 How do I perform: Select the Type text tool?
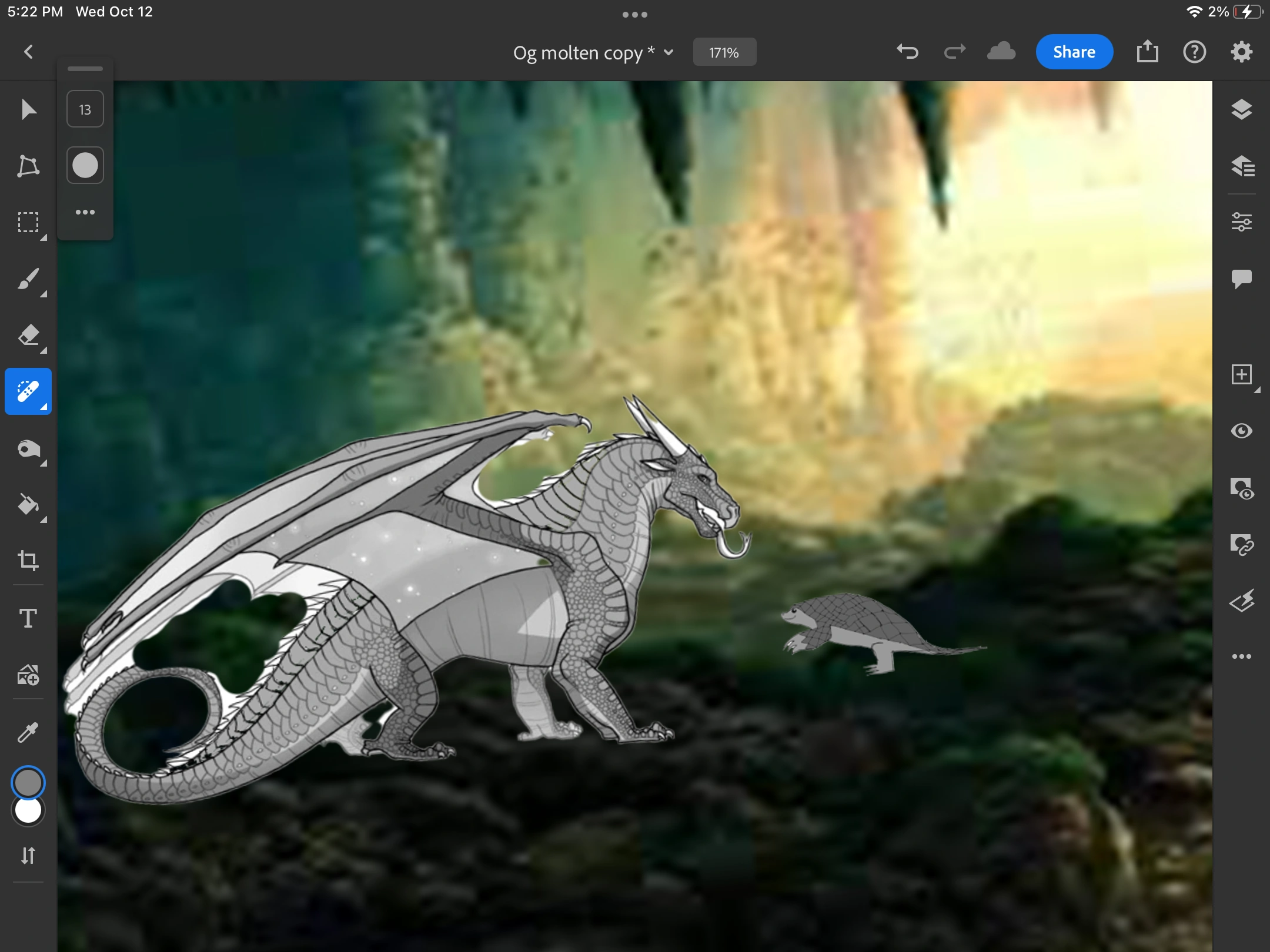(28, 618)
